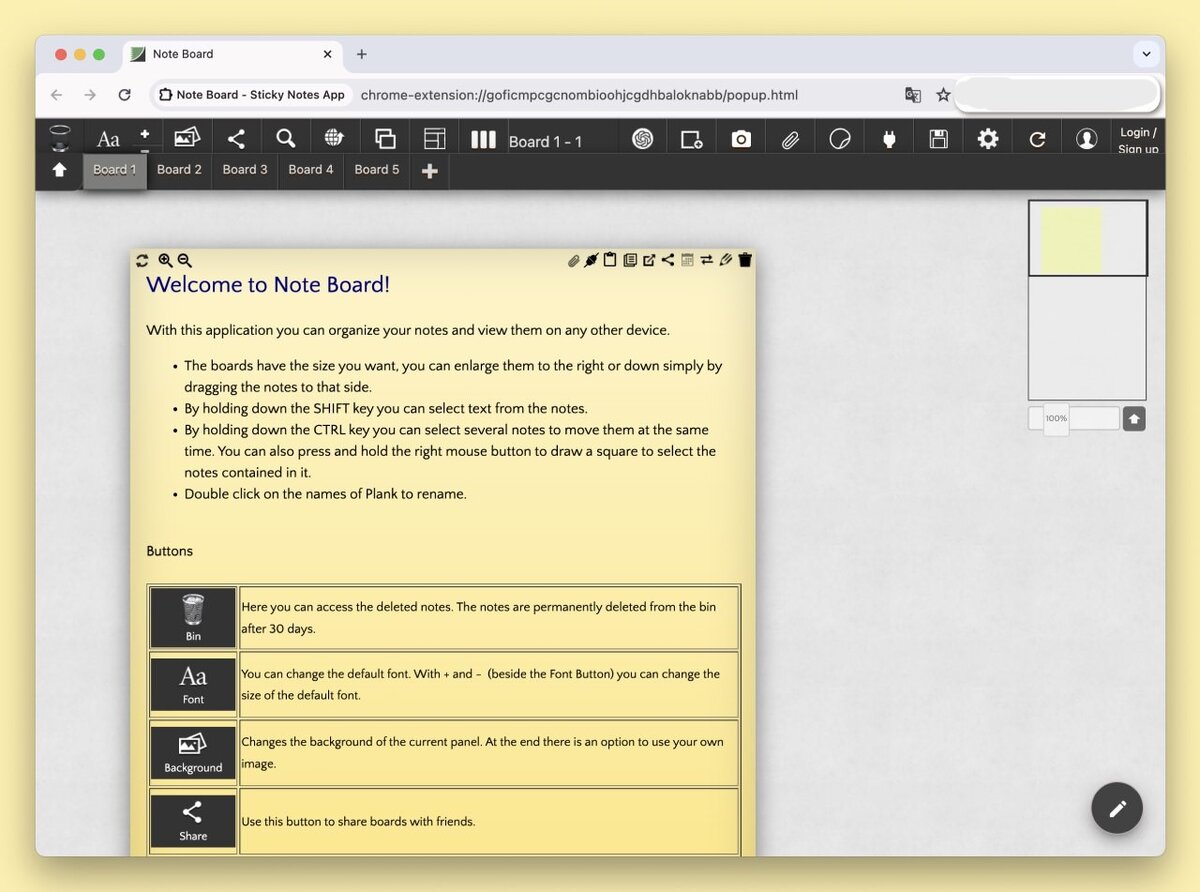Click the note's swap arrows icon
Viewport: 1200px width, 892px height.
click(x=706, y=260)
